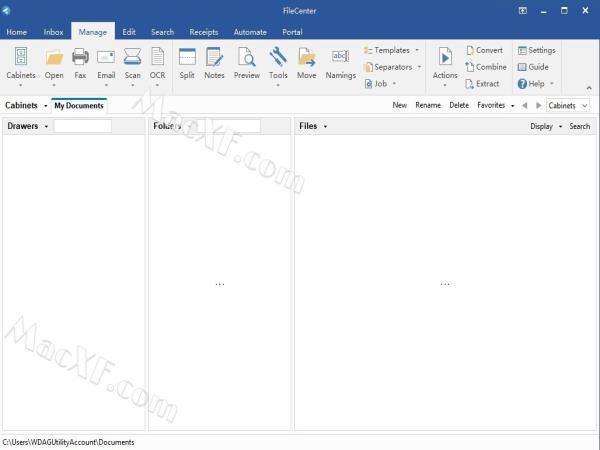Viewport: 600px width, 450px height.
Task: Collapse the ribbon with the chevron
Action: (589, 88)
